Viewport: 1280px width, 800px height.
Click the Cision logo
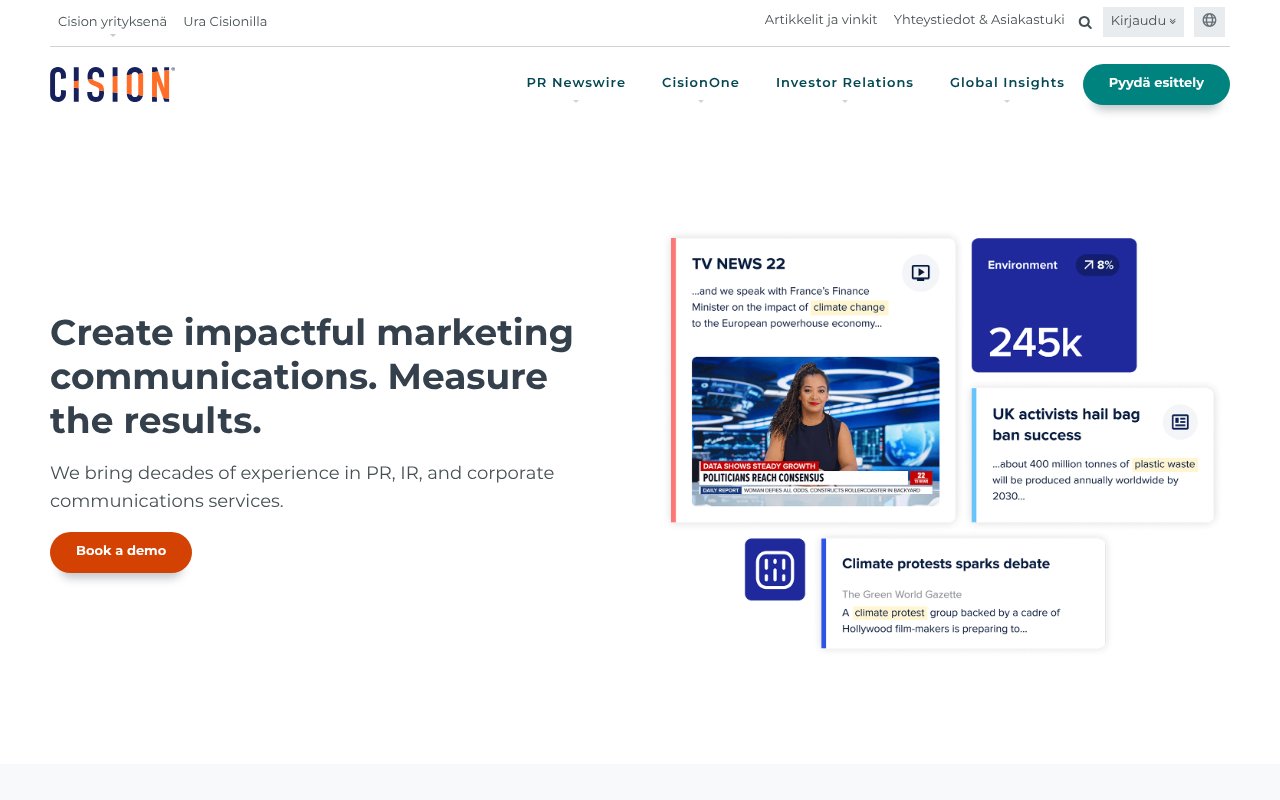(110, 84)
